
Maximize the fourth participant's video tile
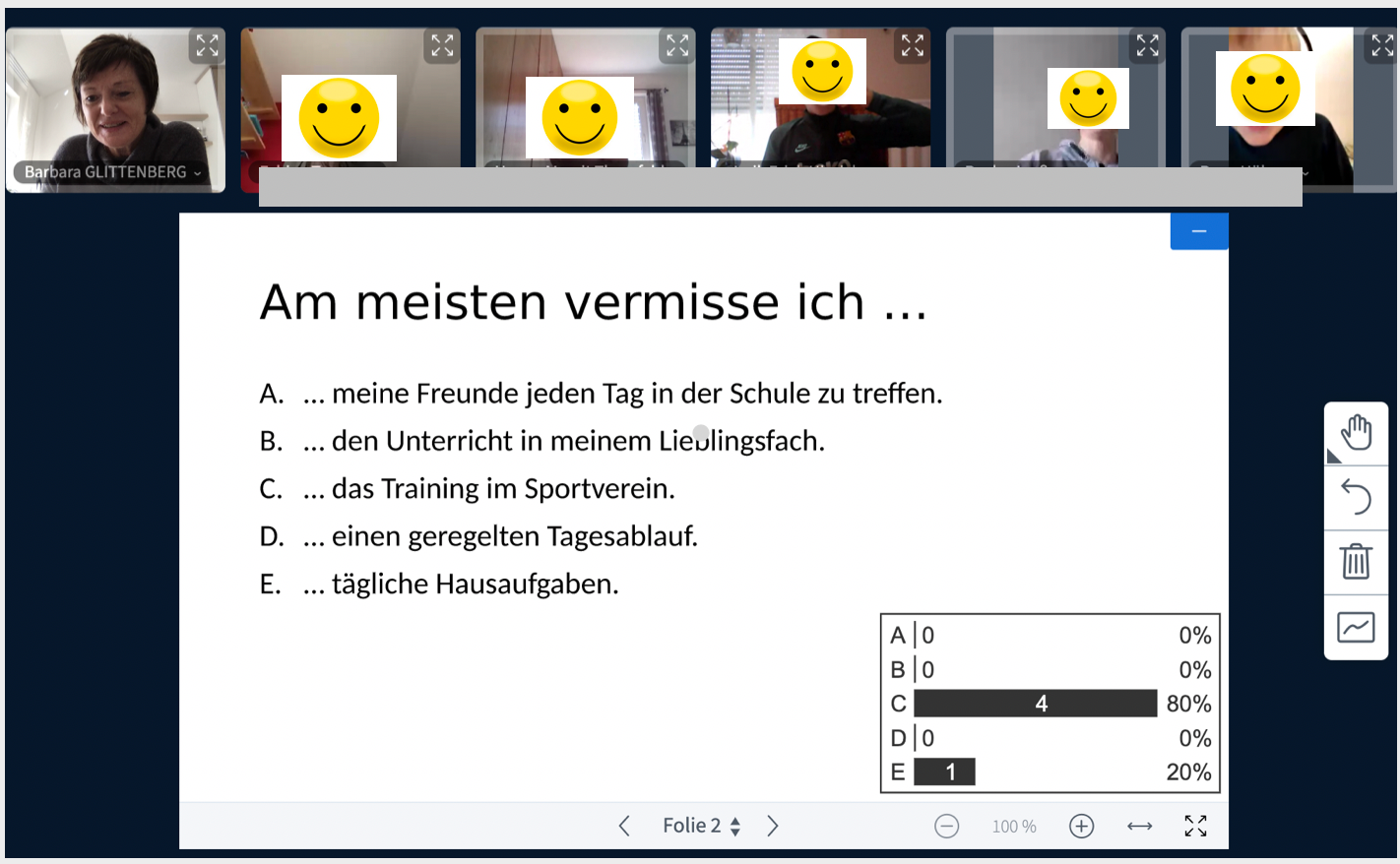(x=912, y=44)
